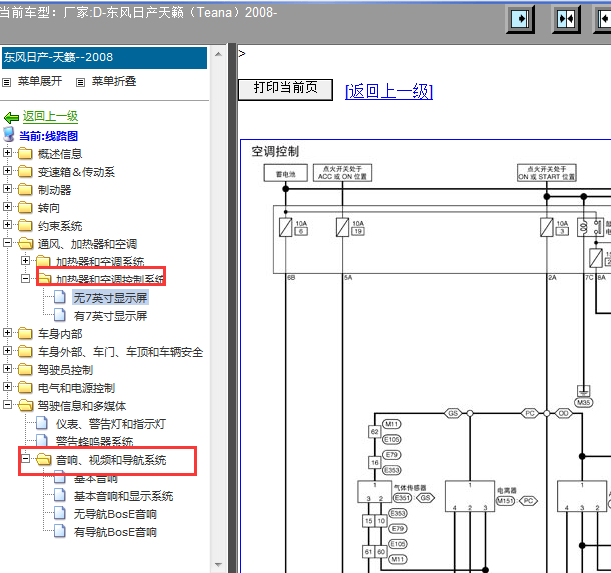Open 仪表、警告灯和指示灯 diagram
Viewport: 611px width, 573px height.
click(x=111, y=423)
